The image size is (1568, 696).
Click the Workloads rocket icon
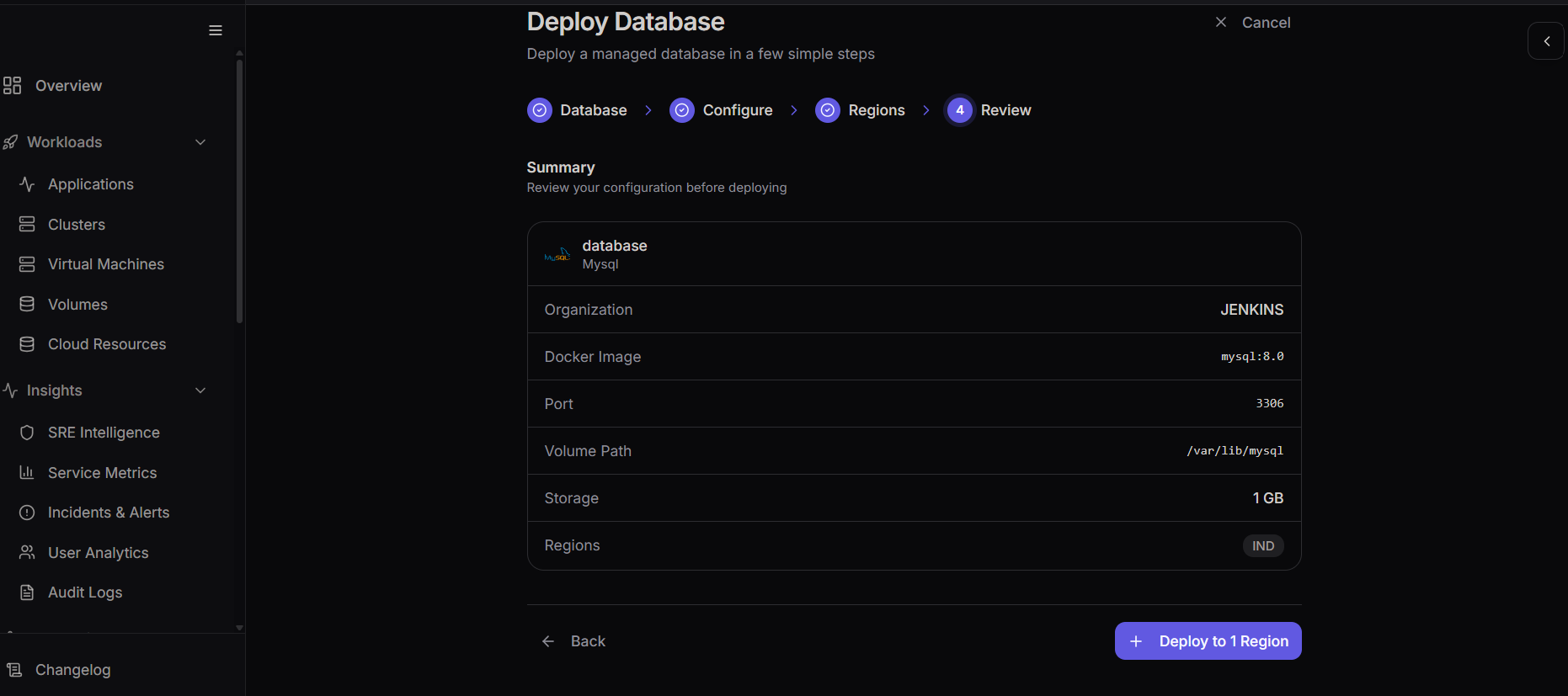(x=10, y=142)
